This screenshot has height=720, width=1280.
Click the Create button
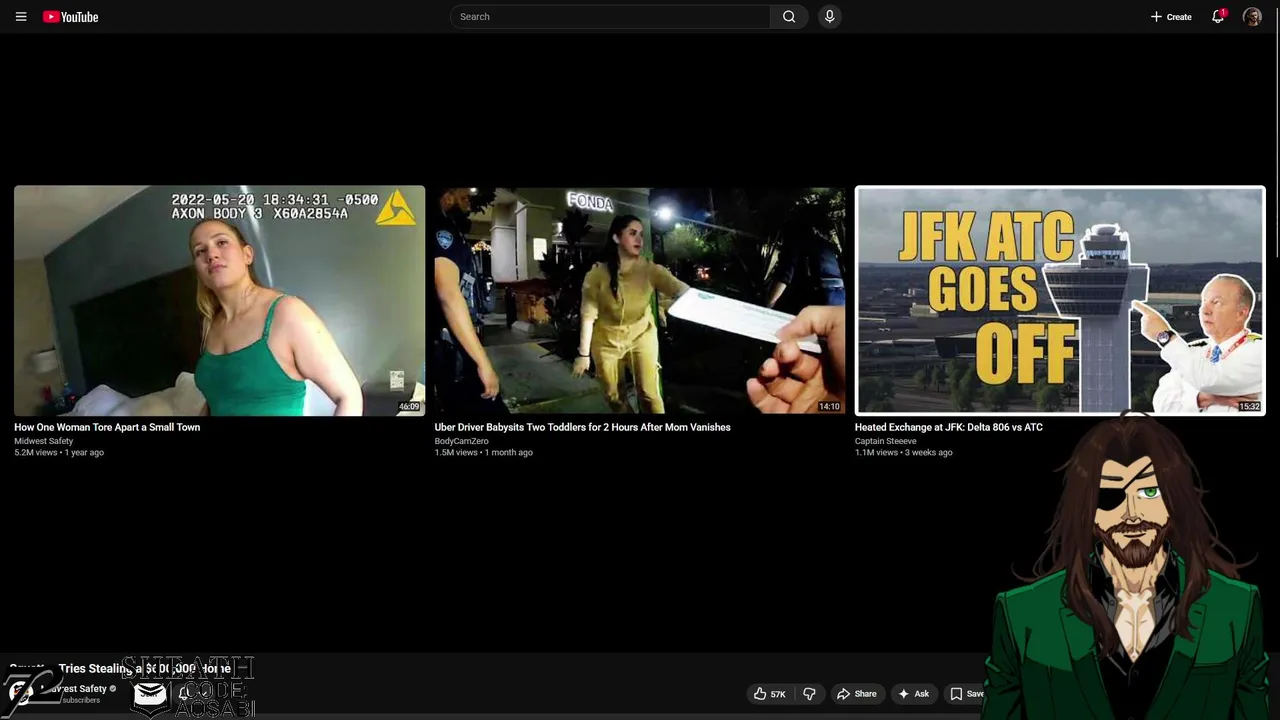tap(1171, 17)
